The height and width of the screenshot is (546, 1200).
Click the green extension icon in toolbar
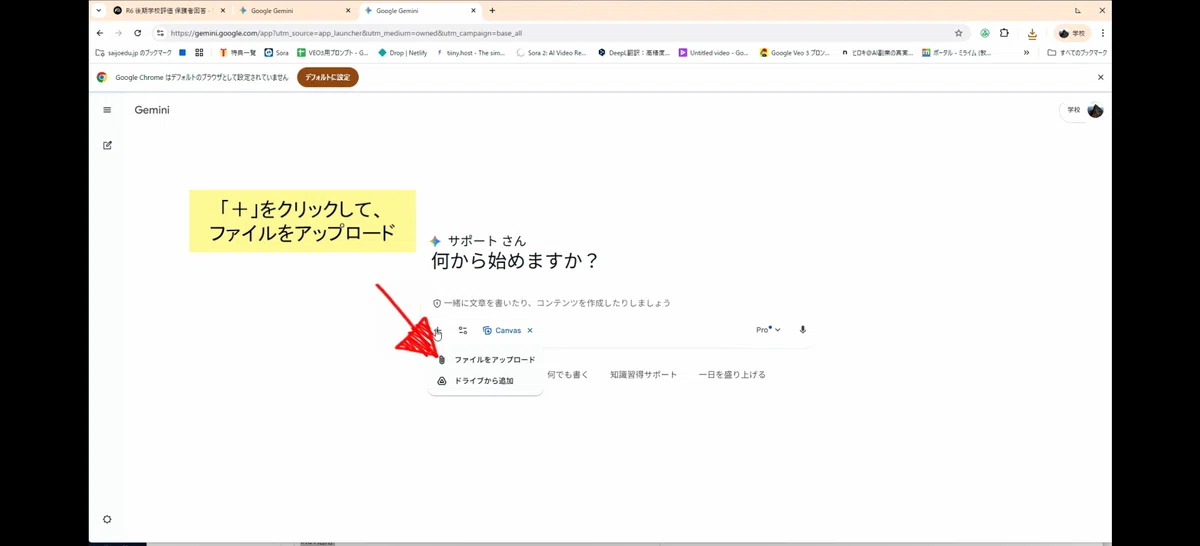985,33
